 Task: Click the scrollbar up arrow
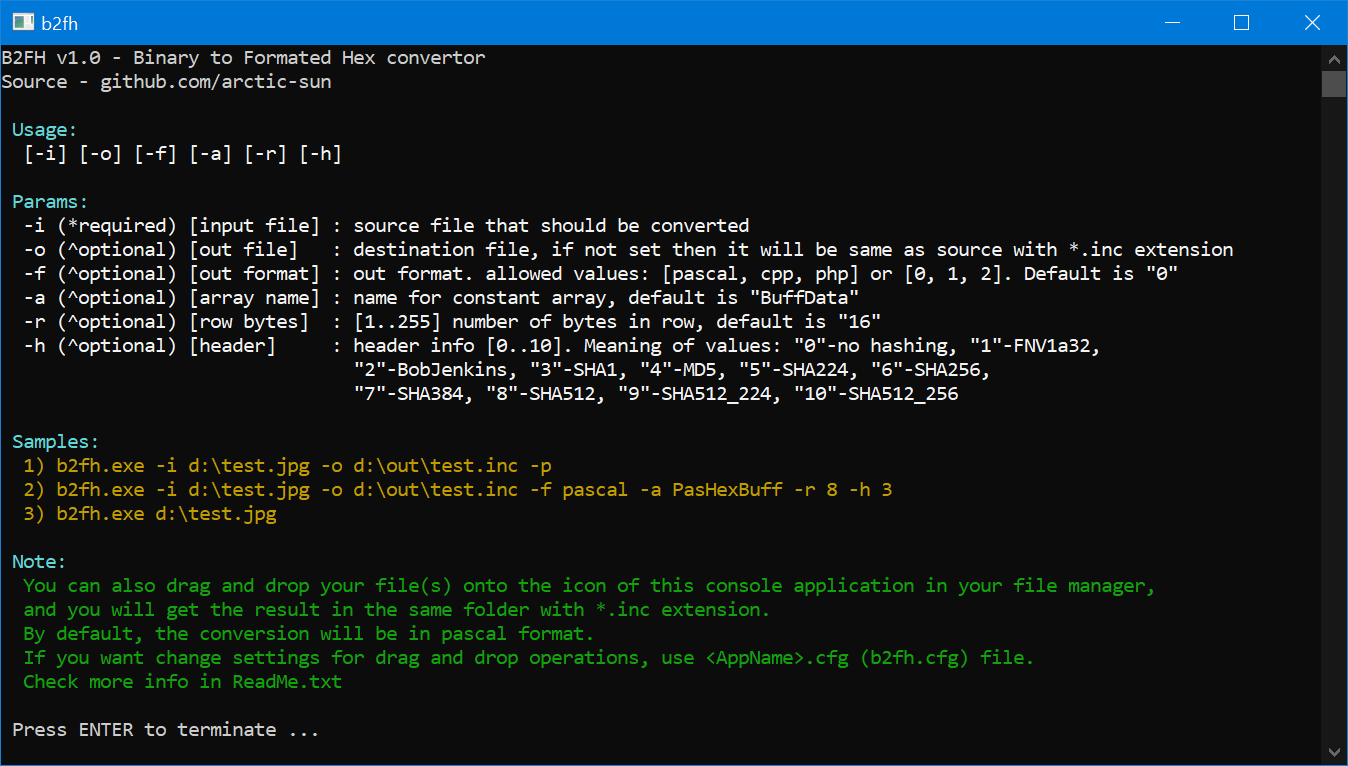click(x=1334, y=59)
